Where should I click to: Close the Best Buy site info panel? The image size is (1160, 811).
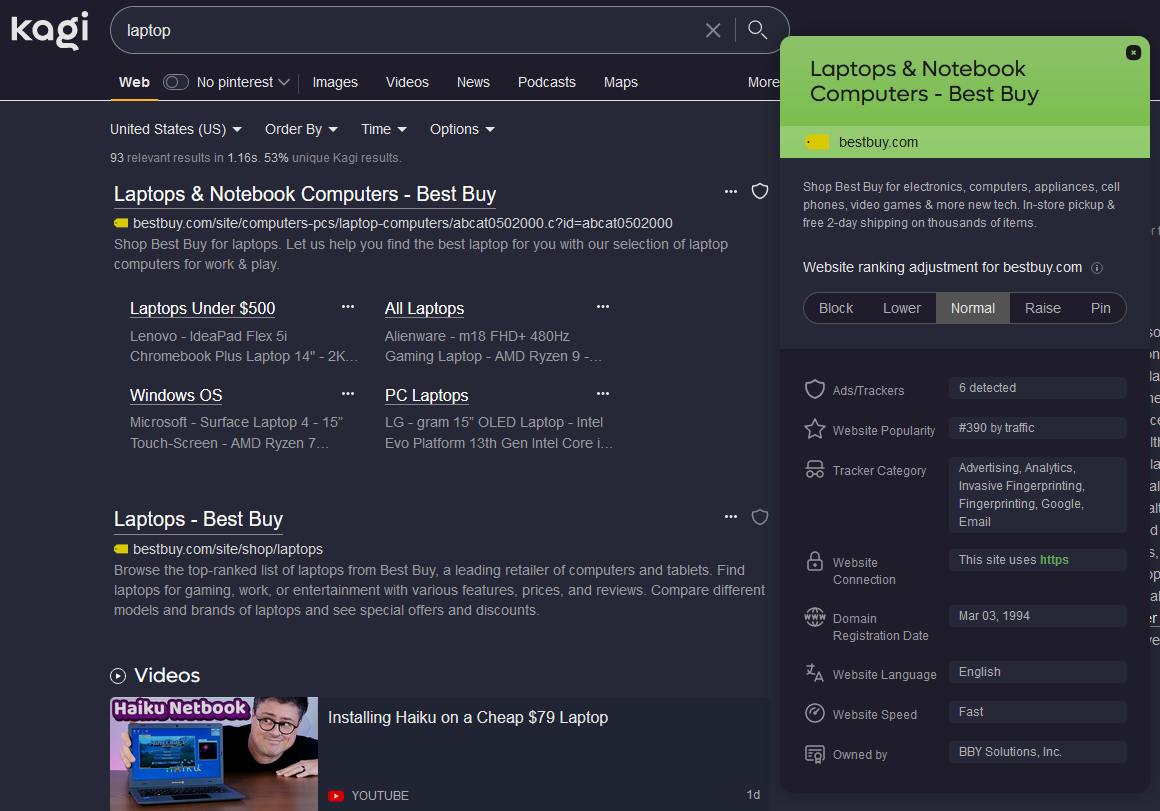click(x=1133, y=52)
